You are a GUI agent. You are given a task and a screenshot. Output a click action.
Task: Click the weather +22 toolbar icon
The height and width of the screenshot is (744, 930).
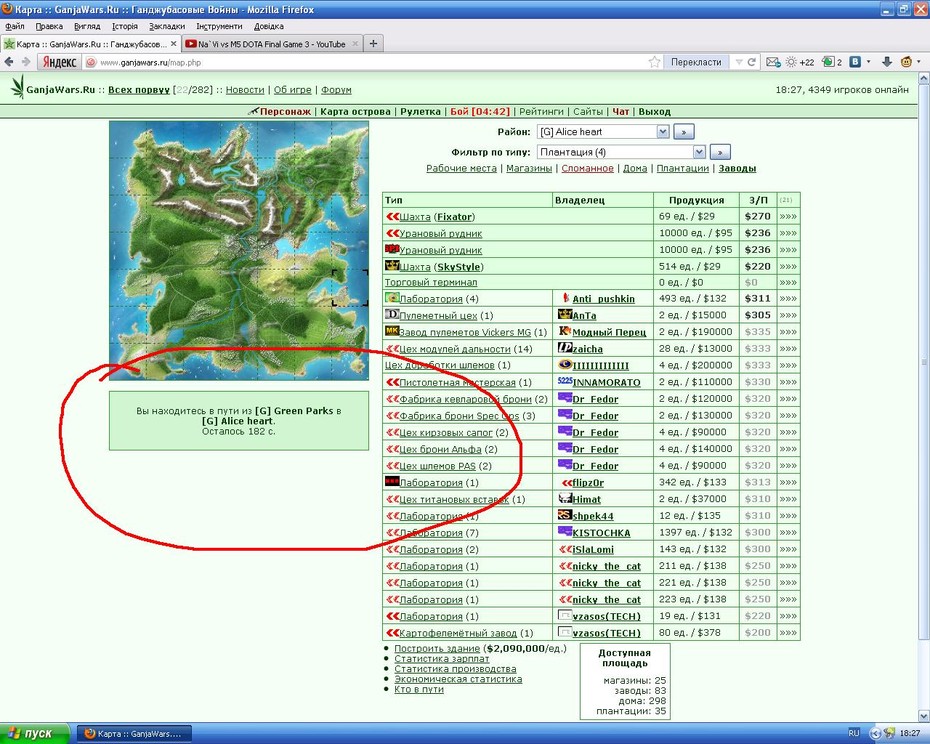(800, 62)
